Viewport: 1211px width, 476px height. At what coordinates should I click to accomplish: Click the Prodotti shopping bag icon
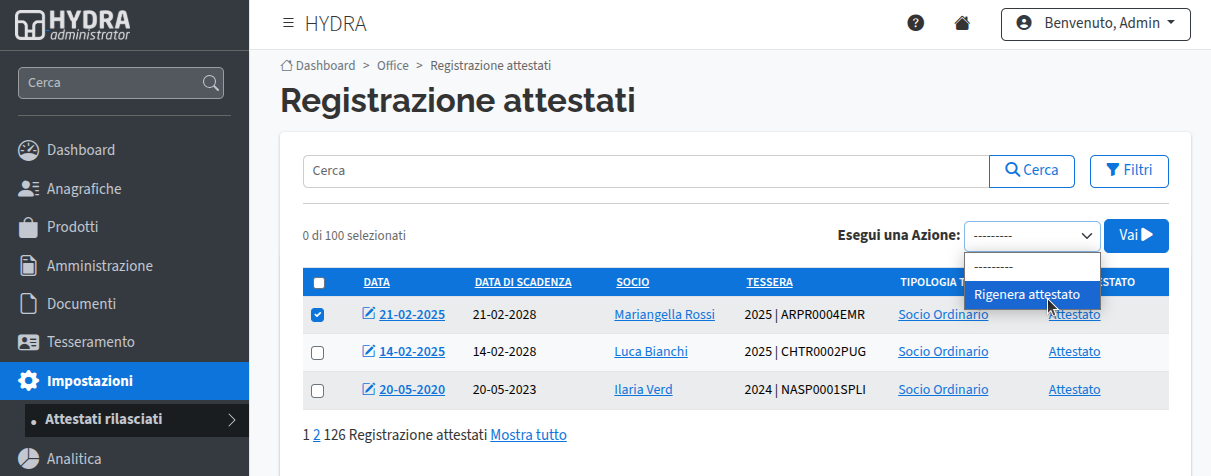click(28, 227)
